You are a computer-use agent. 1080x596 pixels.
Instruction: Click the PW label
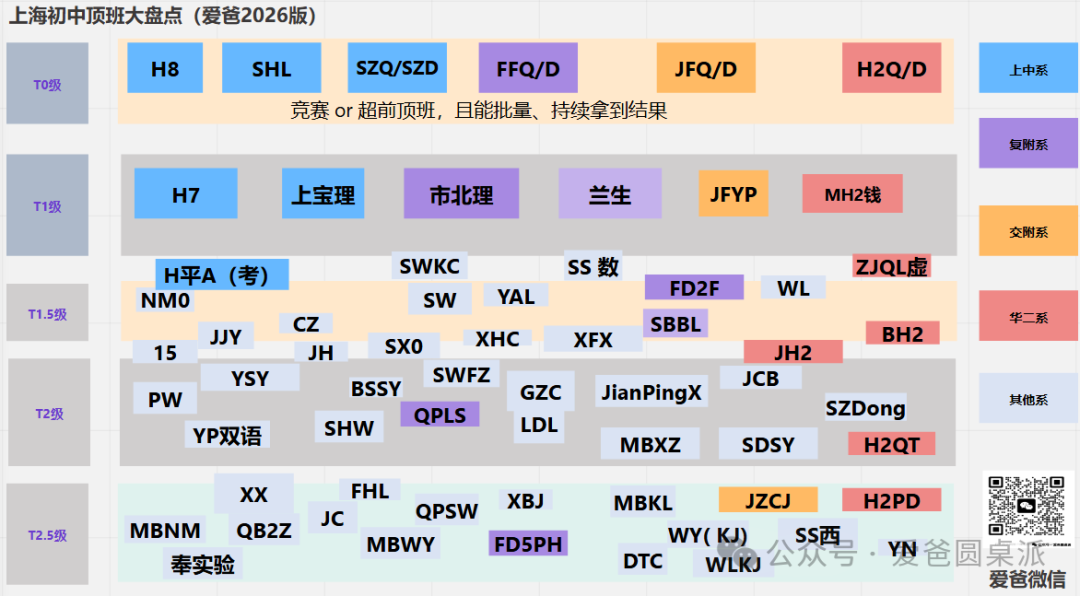pyautogui.click(x=165, y=399)
